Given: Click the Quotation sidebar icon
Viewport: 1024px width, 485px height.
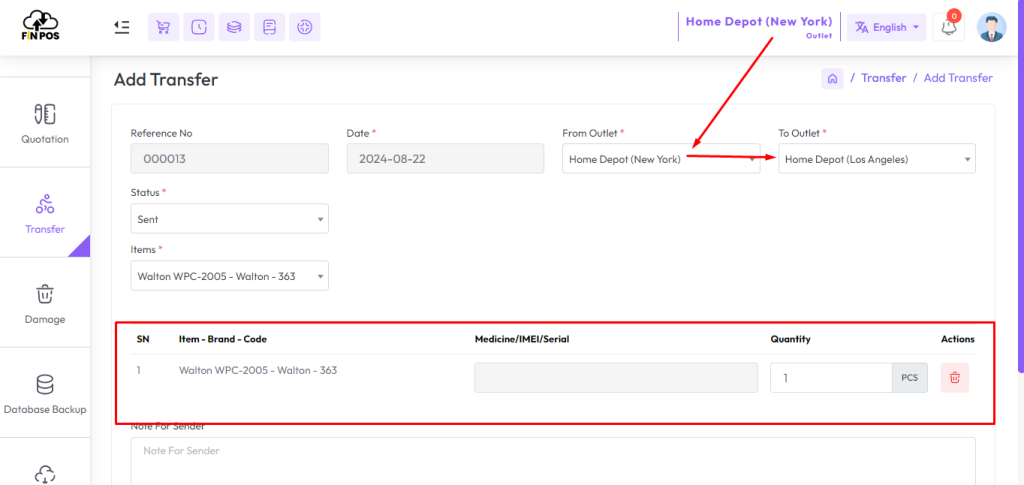Looking at the screenshot, I should [x=44, y=114].
